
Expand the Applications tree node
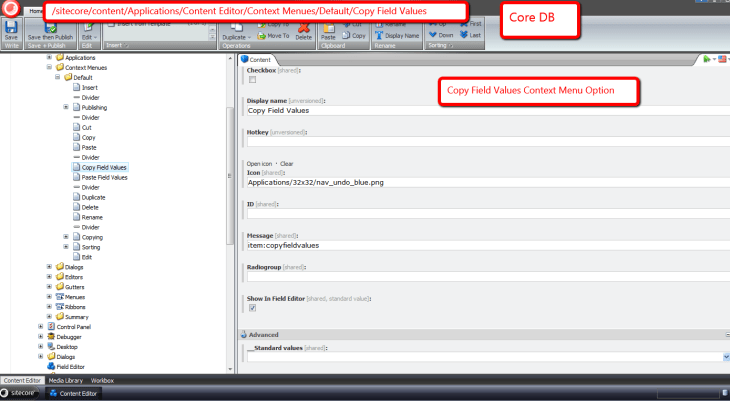[x=49, y=57]
